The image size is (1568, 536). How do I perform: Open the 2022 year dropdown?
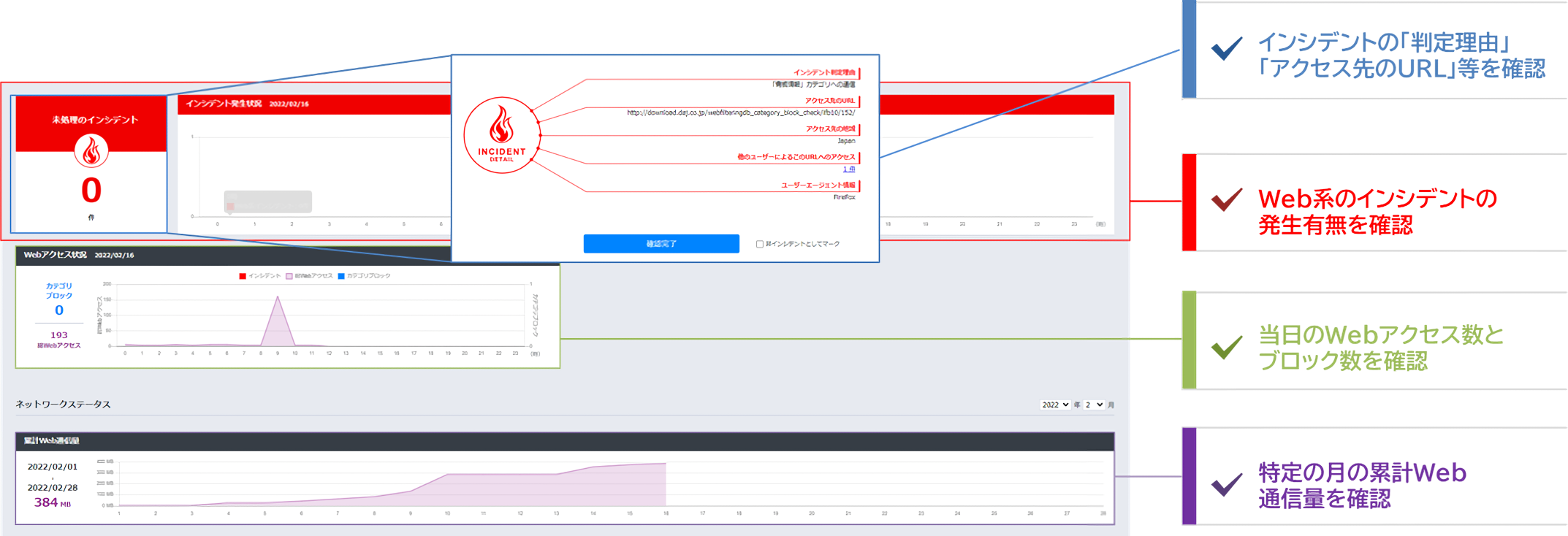pos(1055,405)
